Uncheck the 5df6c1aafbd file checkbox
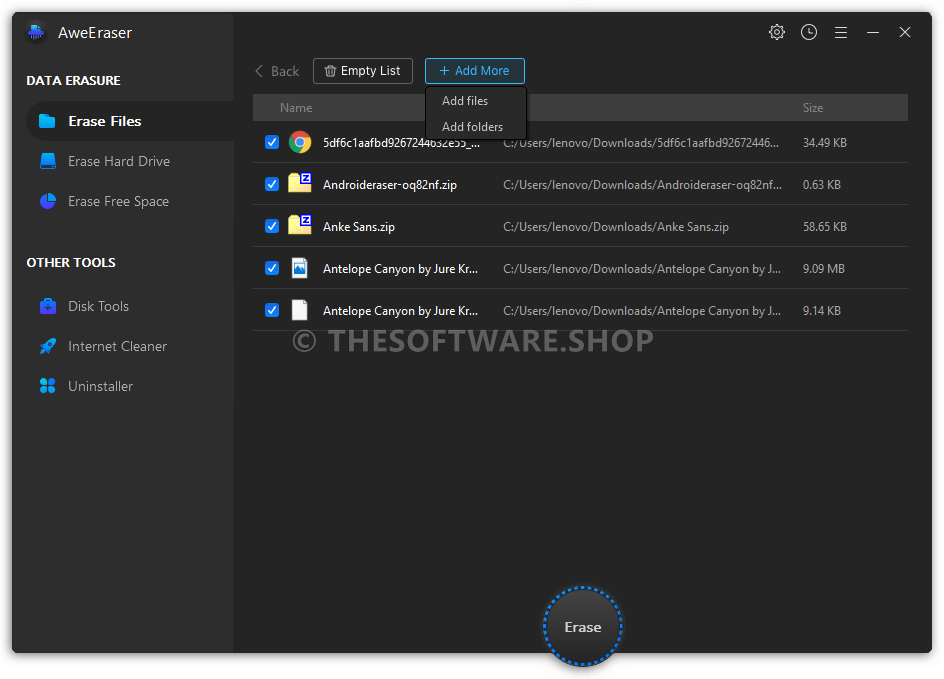The image size is (944, 679). point(272,142)
